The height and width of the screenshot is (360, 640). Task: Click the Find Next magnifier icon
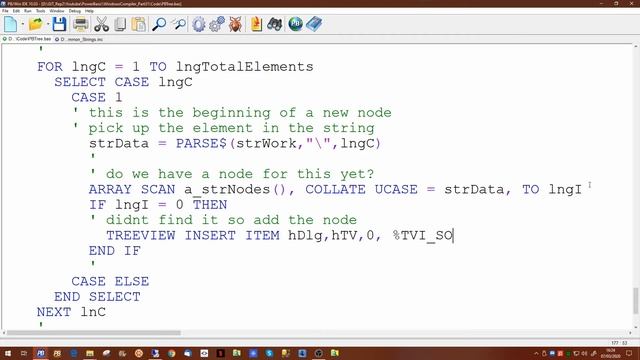(x=178, y=24)
